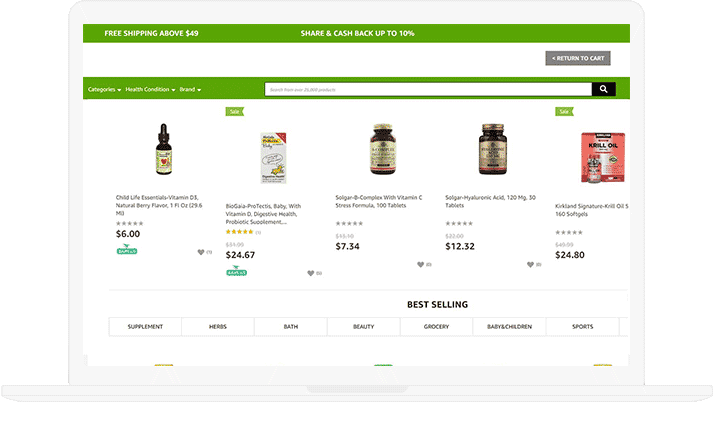Open Solgar Hyaluronic Acid product title link
715x430 pixels.
[490, 202]
